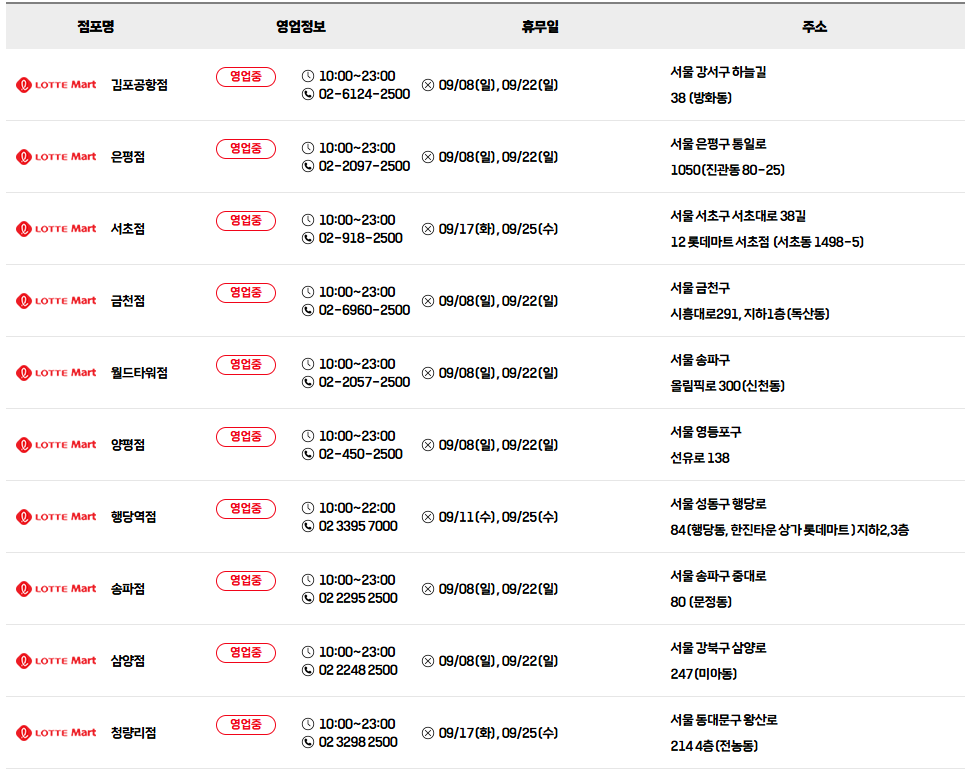The width and height of the screenshot is (967, 772).
Task: Open the 월드타워점 store name link
Action: click(x=139, y=373)
